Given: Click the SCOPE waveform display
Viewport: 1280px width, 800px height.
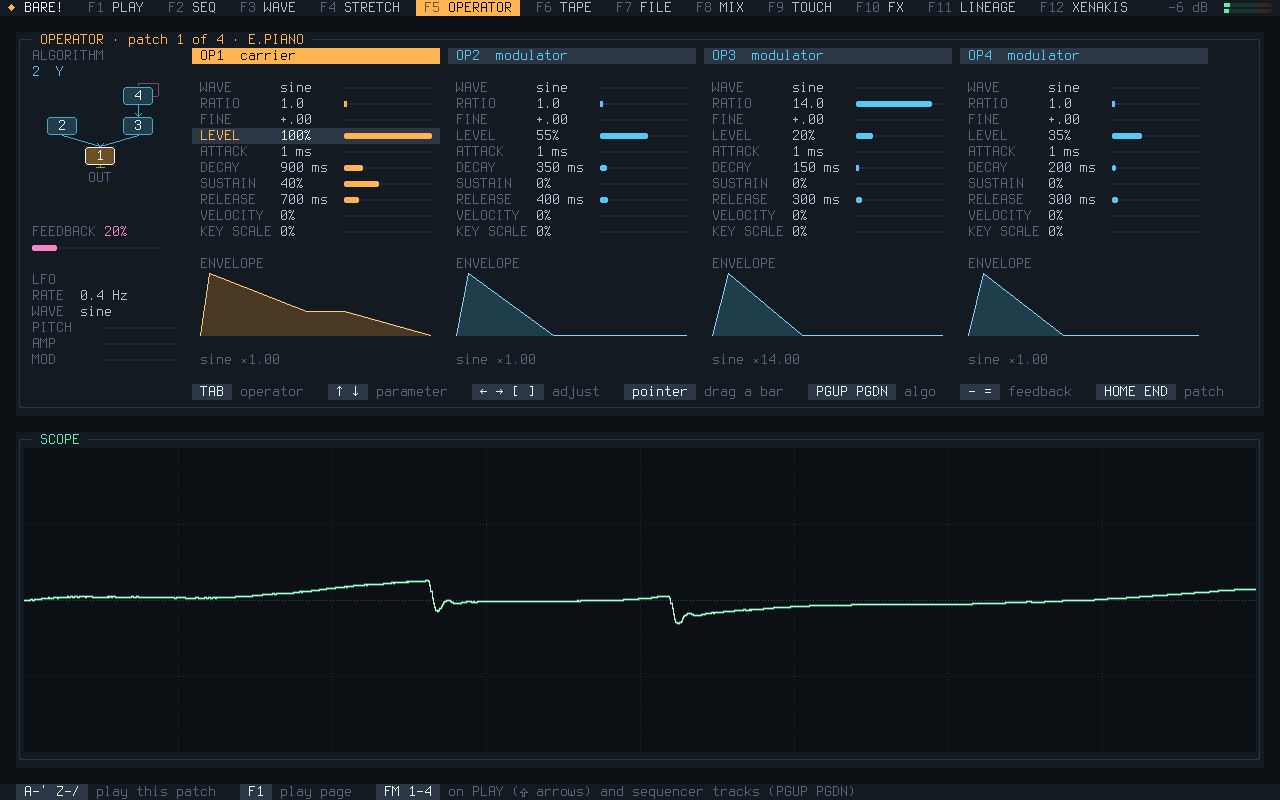Looking at the screenshot, I should tap(640, 600).
